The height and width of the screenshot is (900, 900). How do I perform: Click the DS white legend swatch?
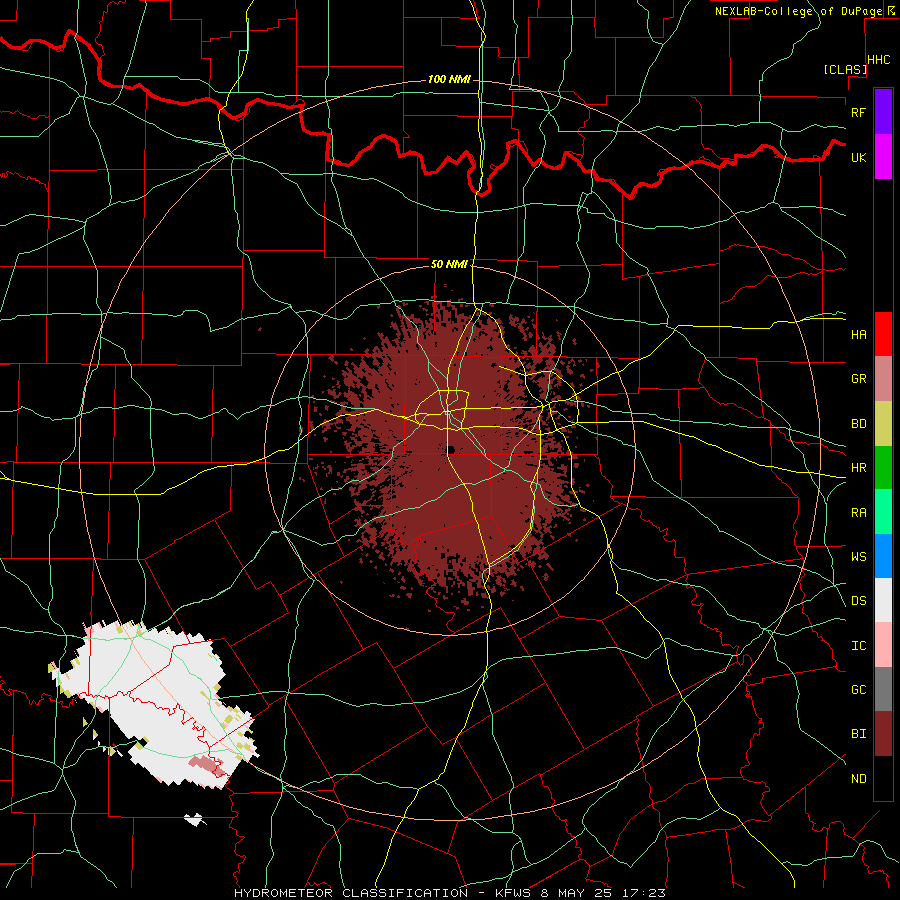(883, 600)
